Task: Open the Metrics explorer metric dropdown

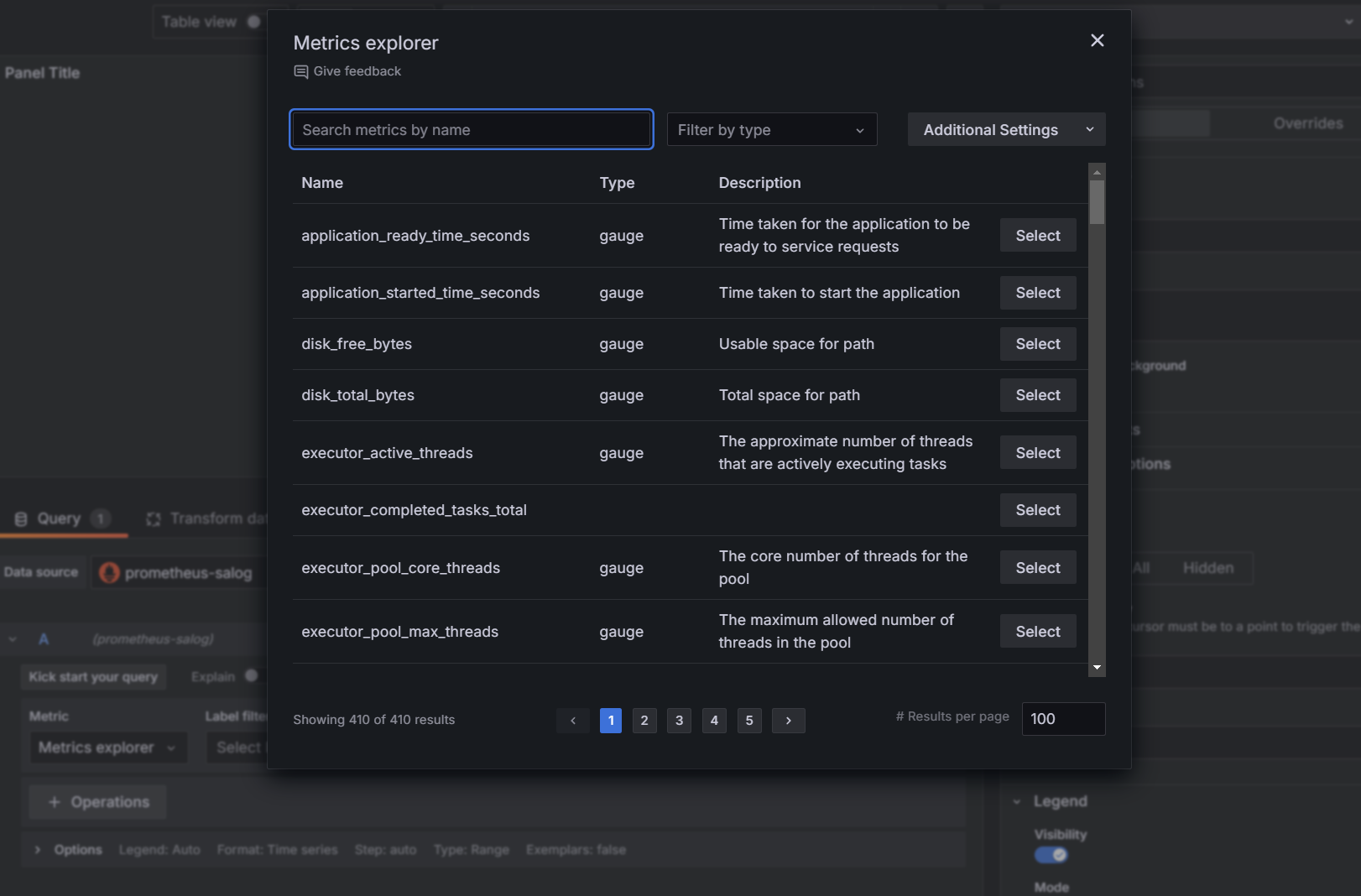Action: coord(107,748)
